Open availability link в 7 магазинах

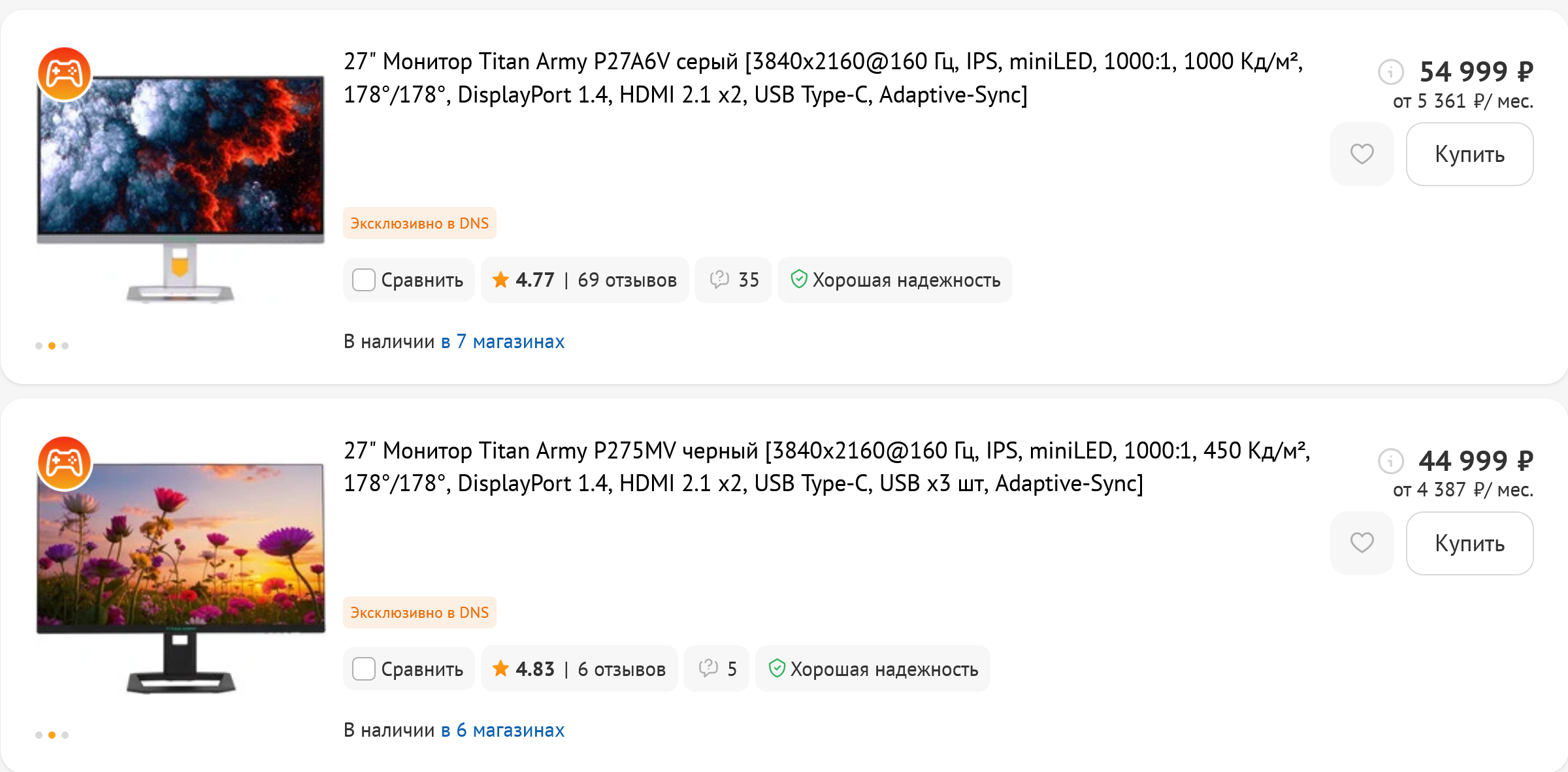click(502, 342)
